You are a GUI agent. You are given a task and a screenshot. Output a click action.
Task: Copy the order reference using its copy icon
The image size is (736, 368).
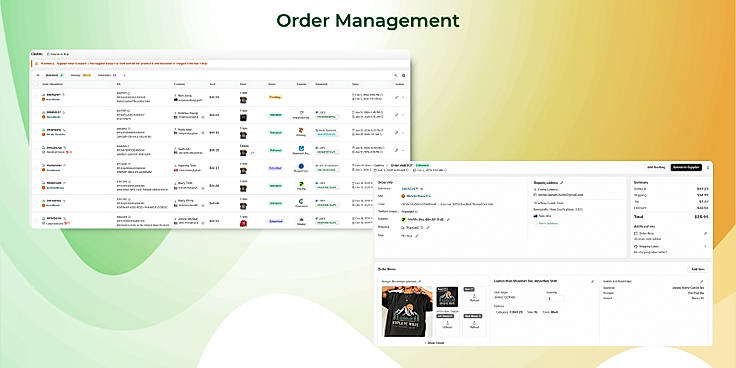422,188
